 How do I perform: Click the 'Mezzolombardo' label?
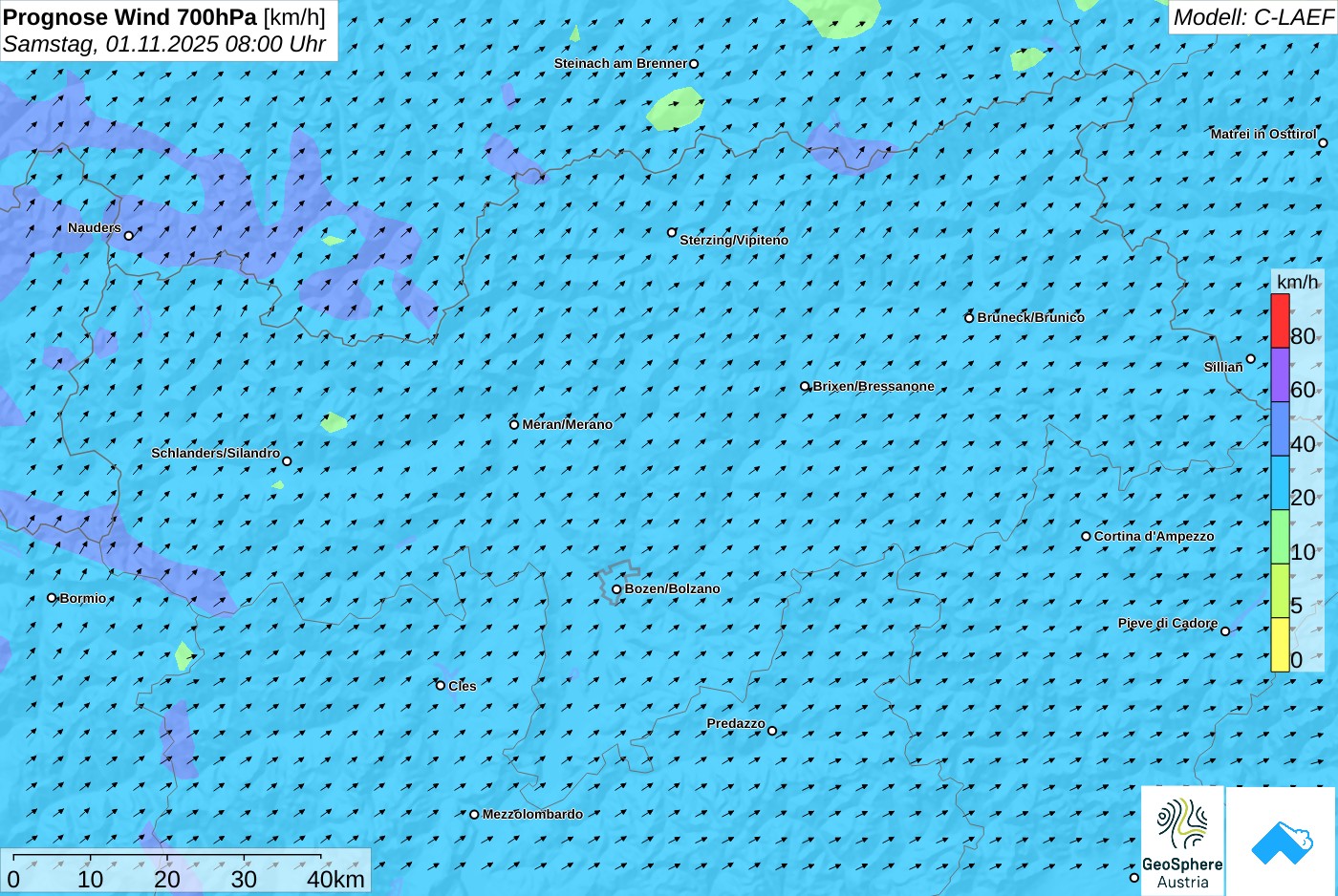pyautogui.click(x=532, y=815)
